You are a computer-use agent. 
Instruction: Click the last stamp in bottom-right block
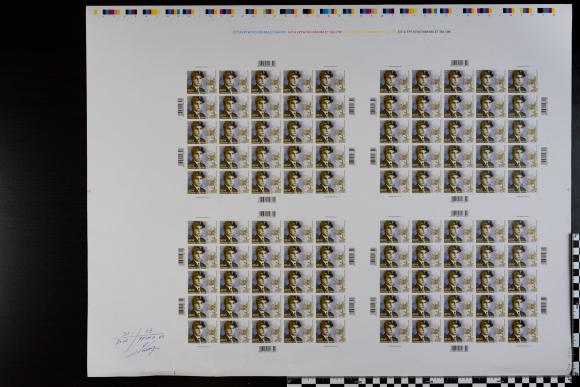click(x=522, y=331)
